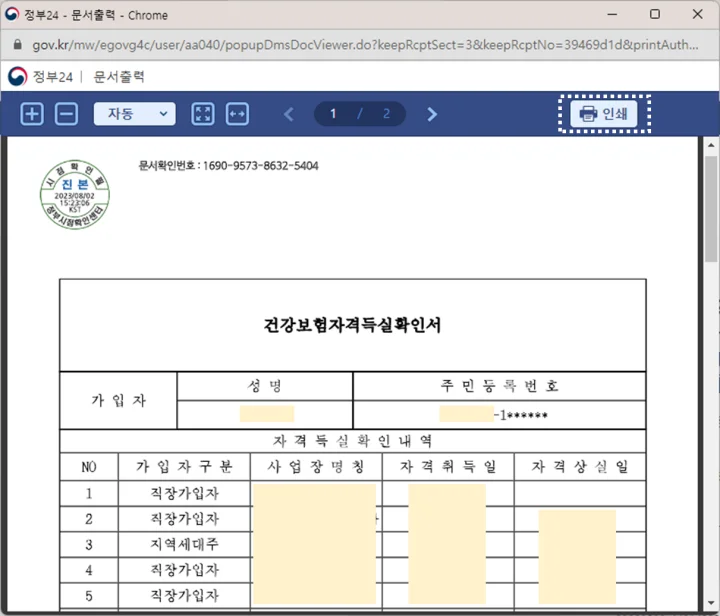Viewport: 720px width, 616px height.
Task: Click the 주민등록번호 header cell
Action: (x=500, y=386)
